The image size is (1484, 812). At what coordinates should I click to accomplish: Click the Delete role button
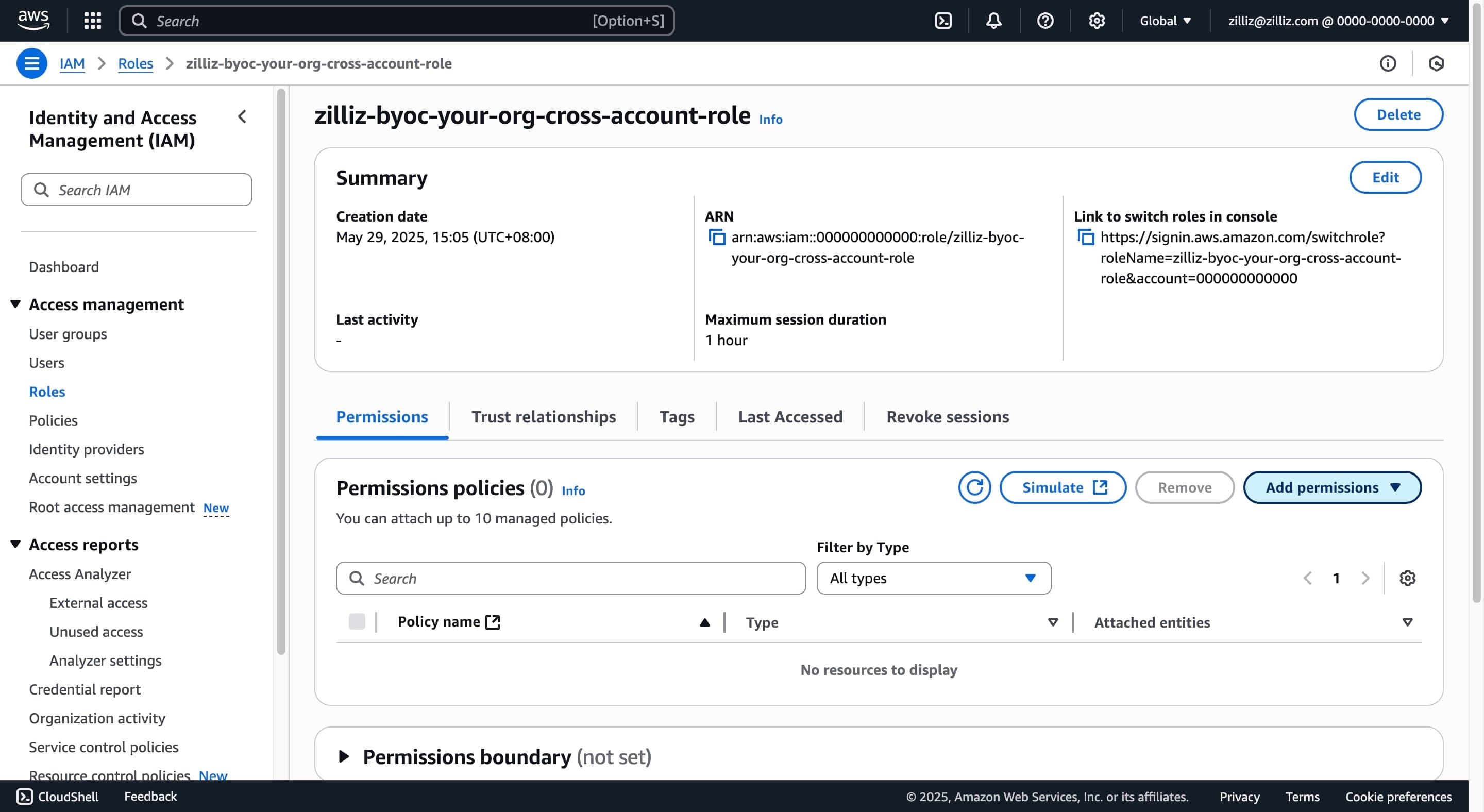tap(1398, 114)
